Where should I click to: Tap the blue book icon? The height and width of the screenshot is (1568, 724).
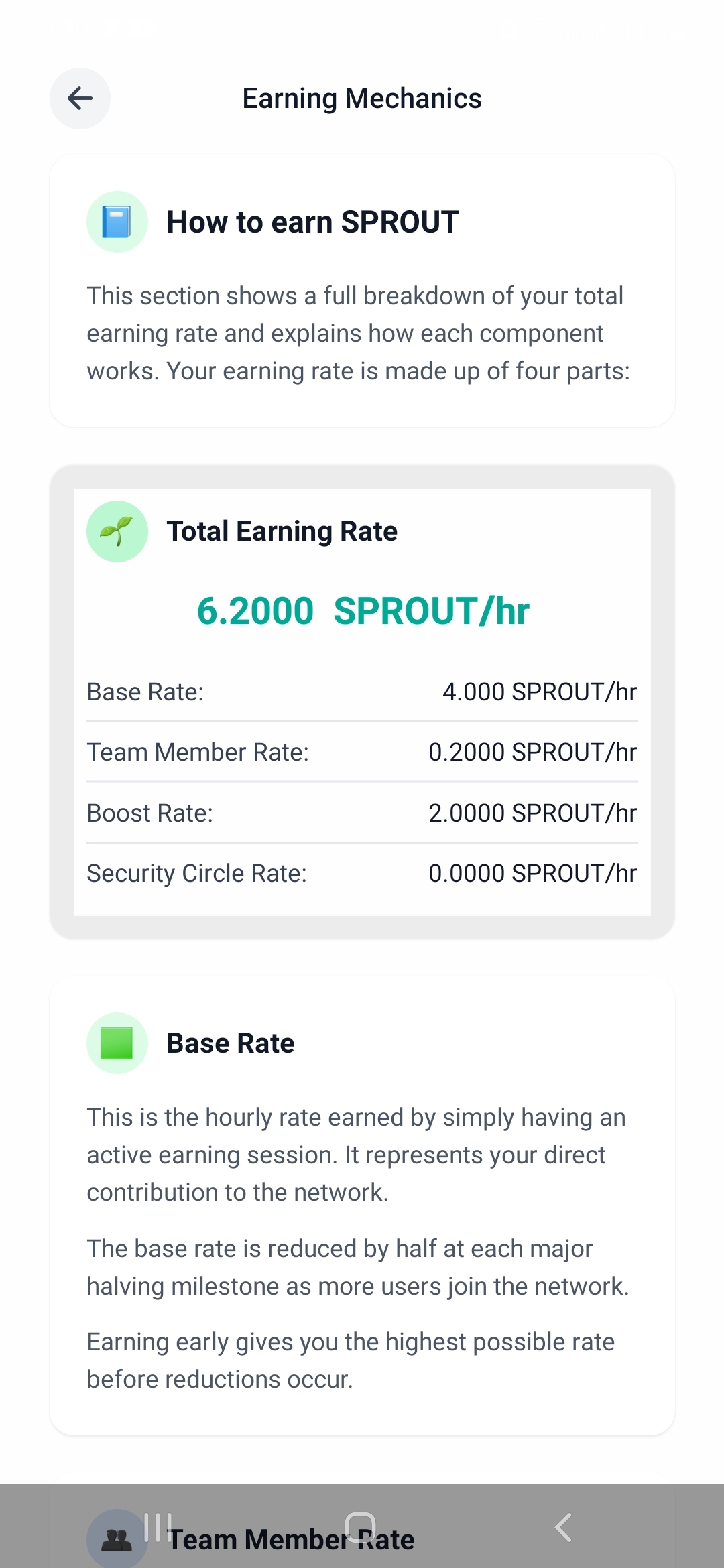(x=117, y=222)
